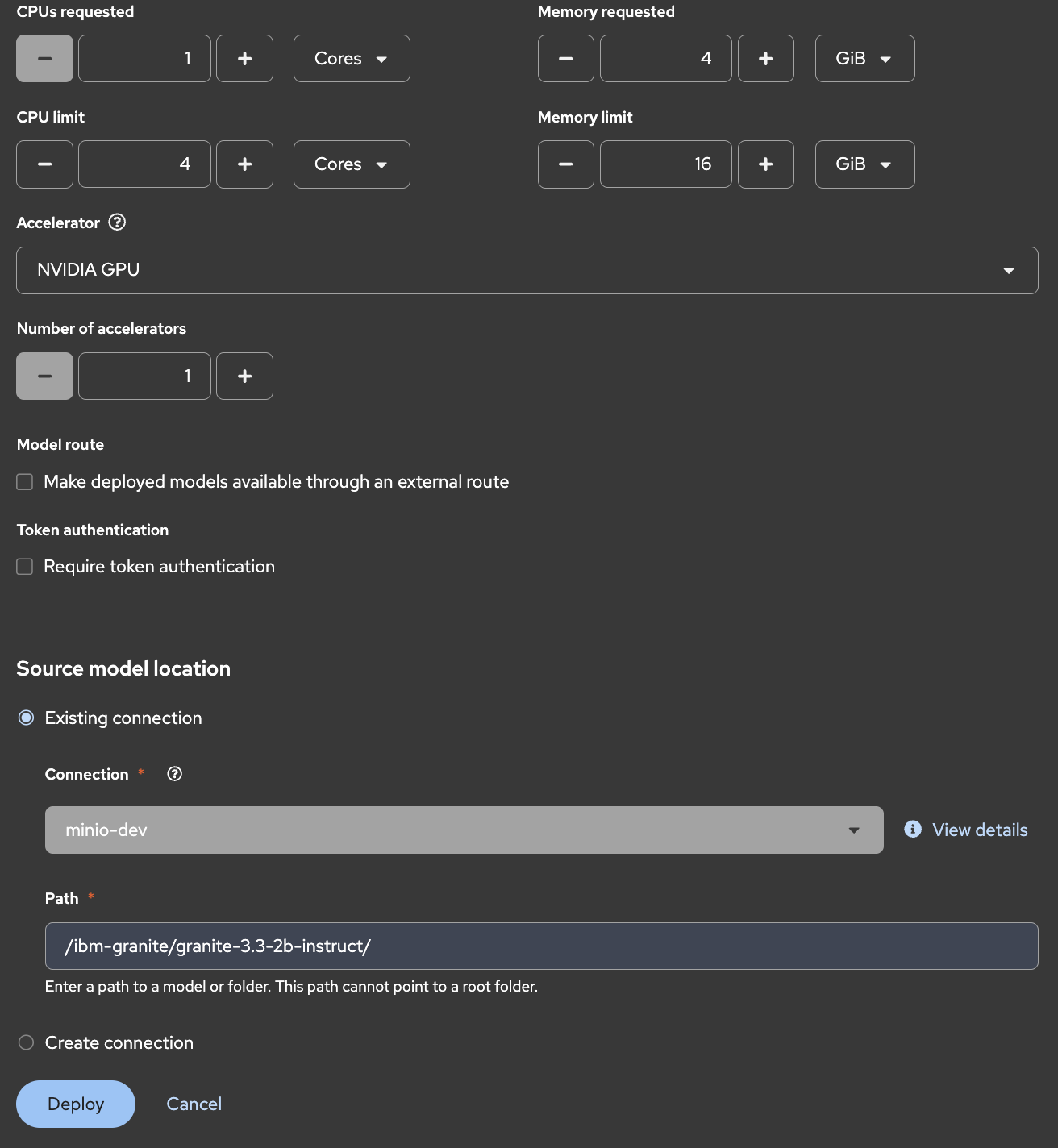This screenshot has height=1148, width=1058.
Task: Click the Deploy button
Action: 76,1104
